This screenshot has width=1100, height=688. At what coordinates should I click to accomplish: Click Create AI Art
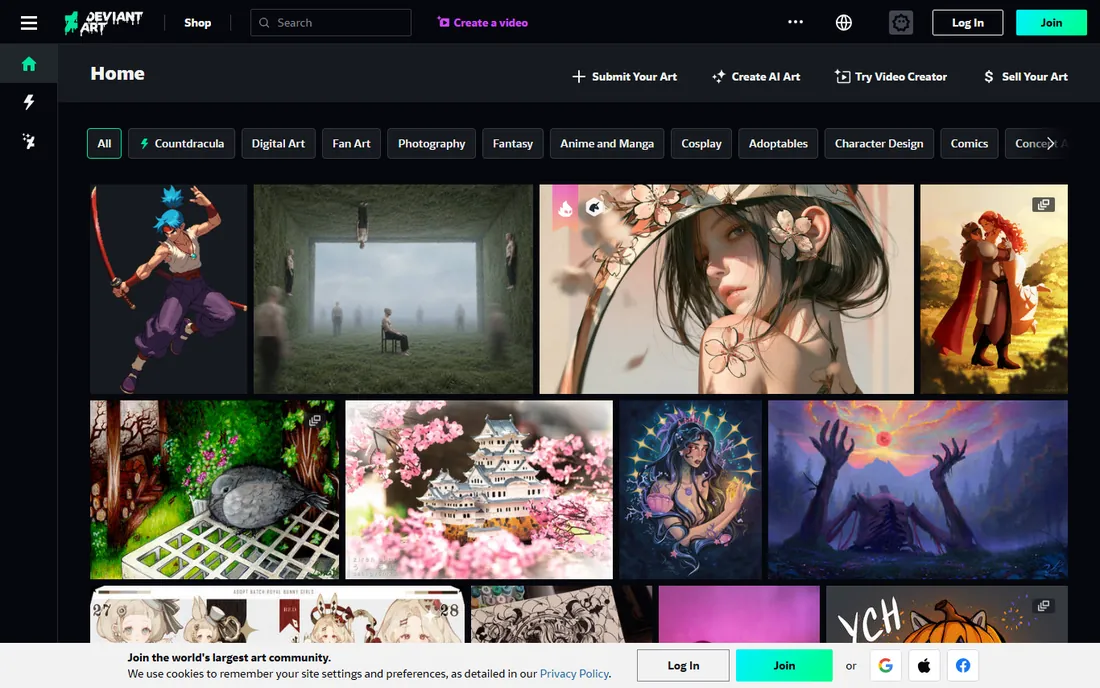[x=756, y=76]
